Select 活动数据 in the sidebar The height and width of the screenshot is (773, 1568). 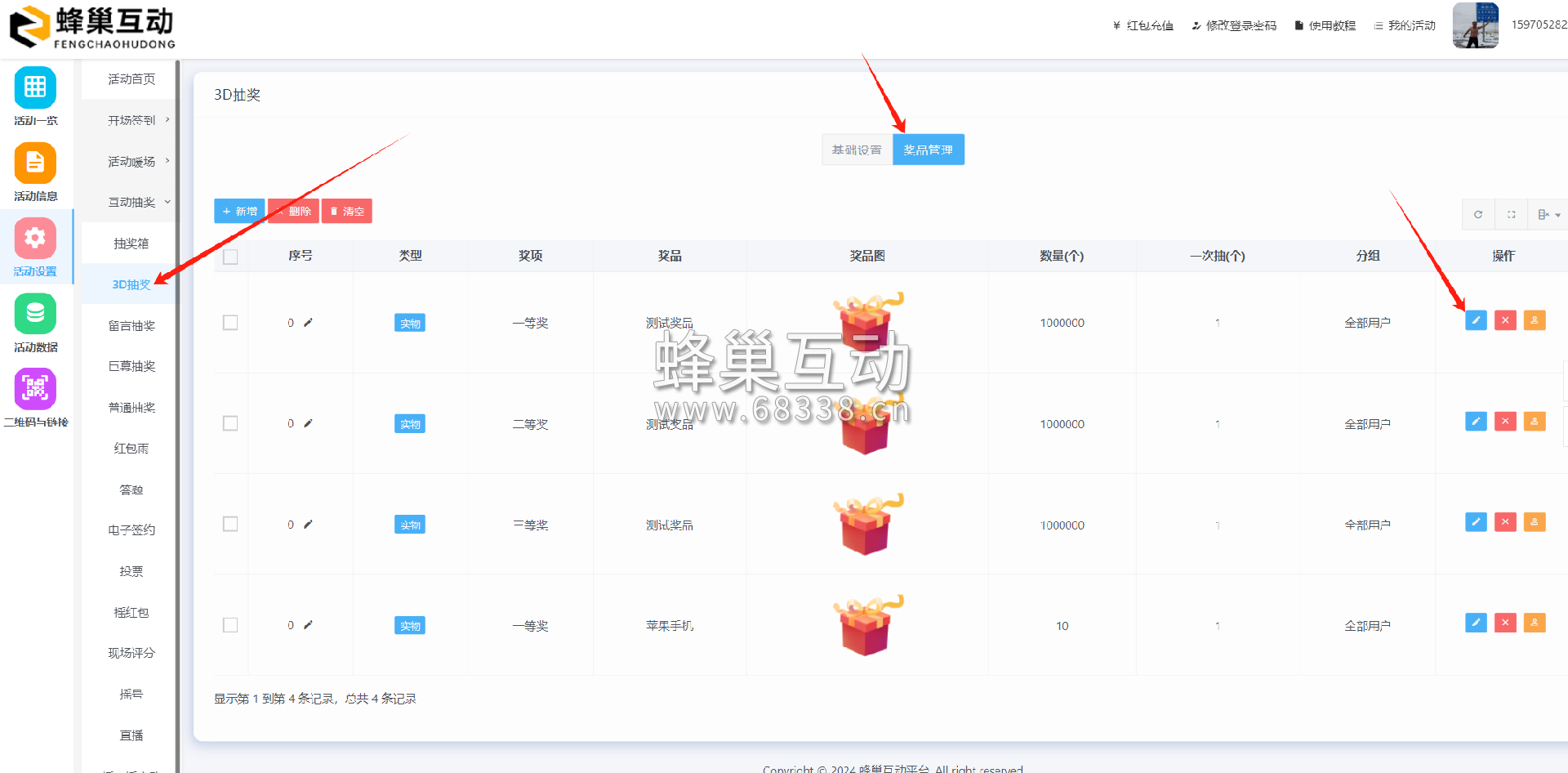(x=35, y=323)
